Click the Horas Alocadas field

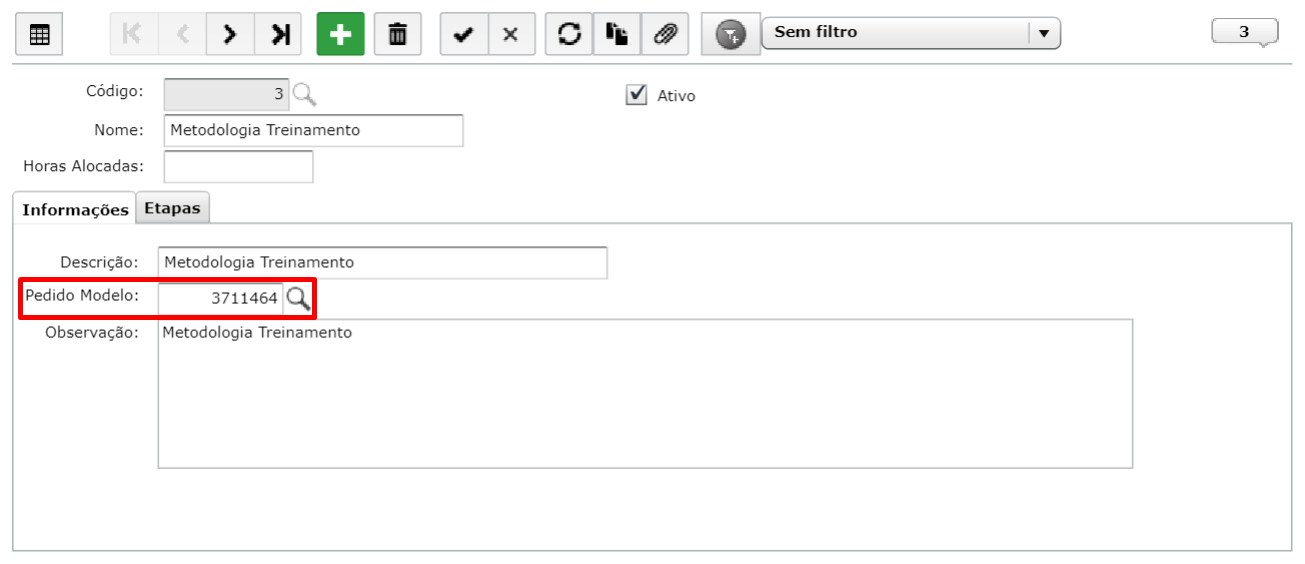coord(238,166)
